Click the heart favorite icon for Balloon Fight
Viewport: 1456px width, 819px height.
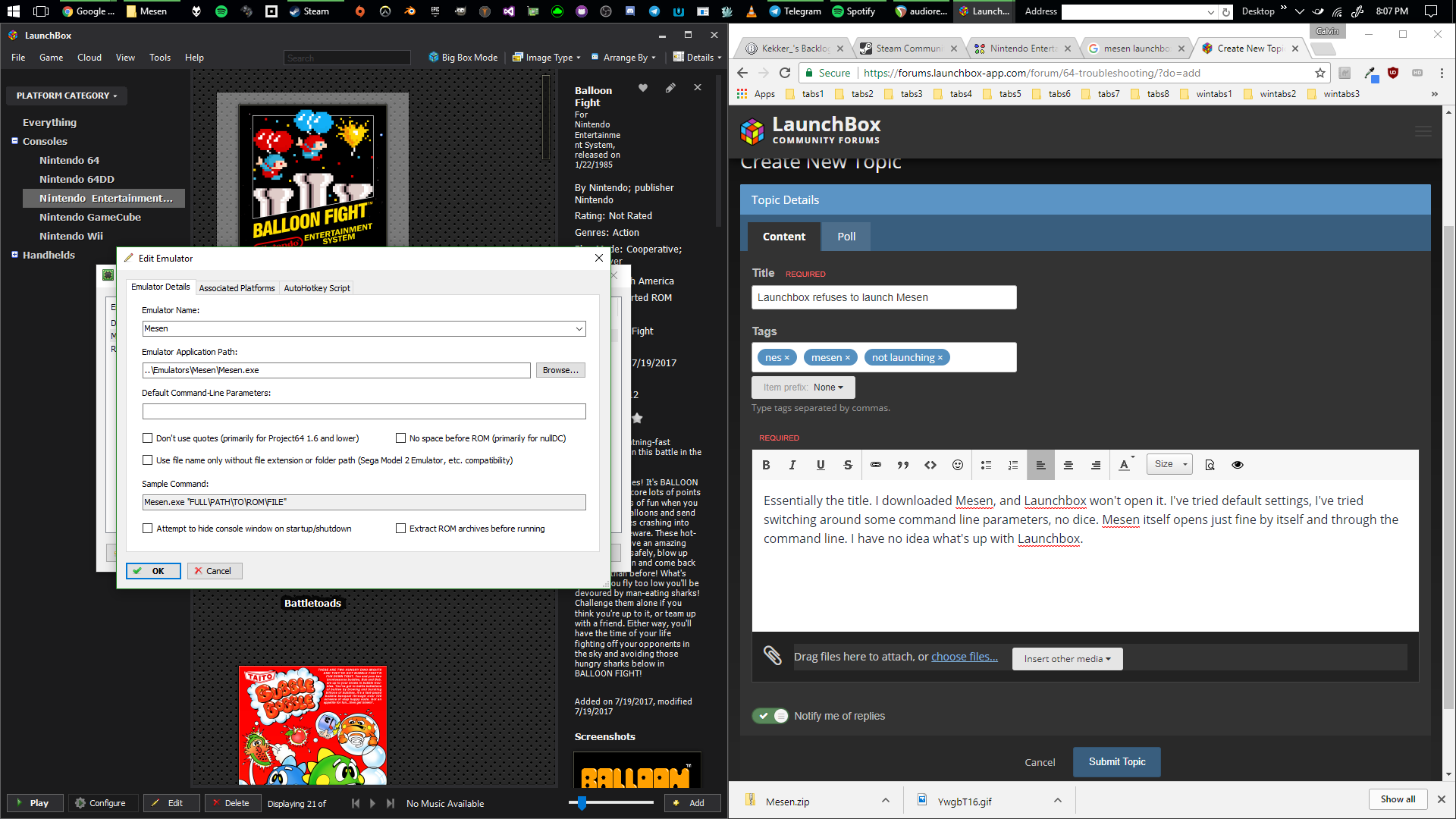(x=643, y=88)
